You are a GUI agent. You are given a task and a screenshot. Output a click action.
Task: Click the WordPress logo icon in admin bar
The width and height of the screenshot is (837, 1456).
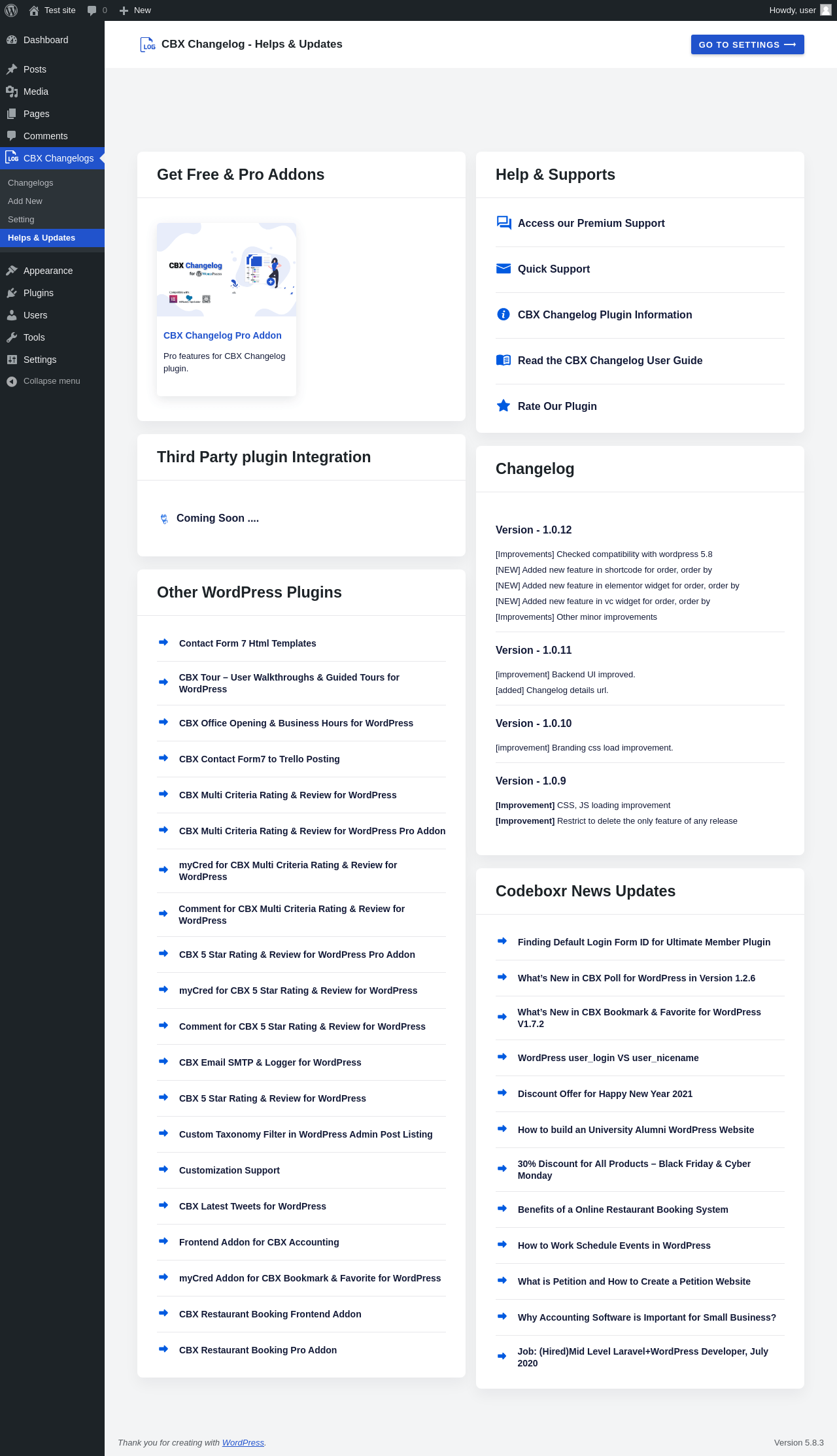coord(11,10)
